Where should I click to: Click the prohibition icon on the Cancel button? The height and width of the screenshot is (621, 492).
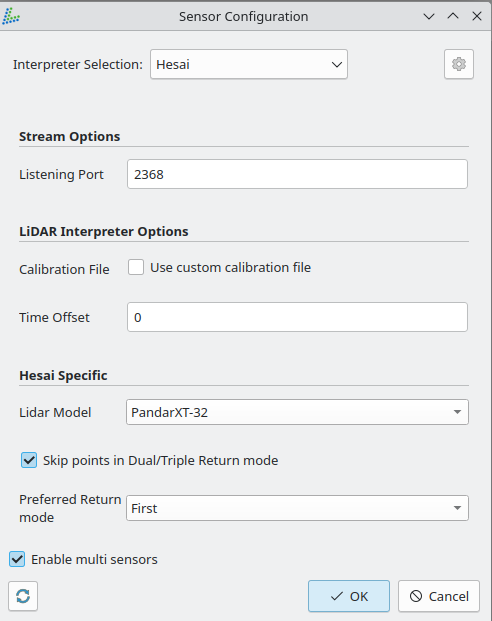click(x=416, y=596)
